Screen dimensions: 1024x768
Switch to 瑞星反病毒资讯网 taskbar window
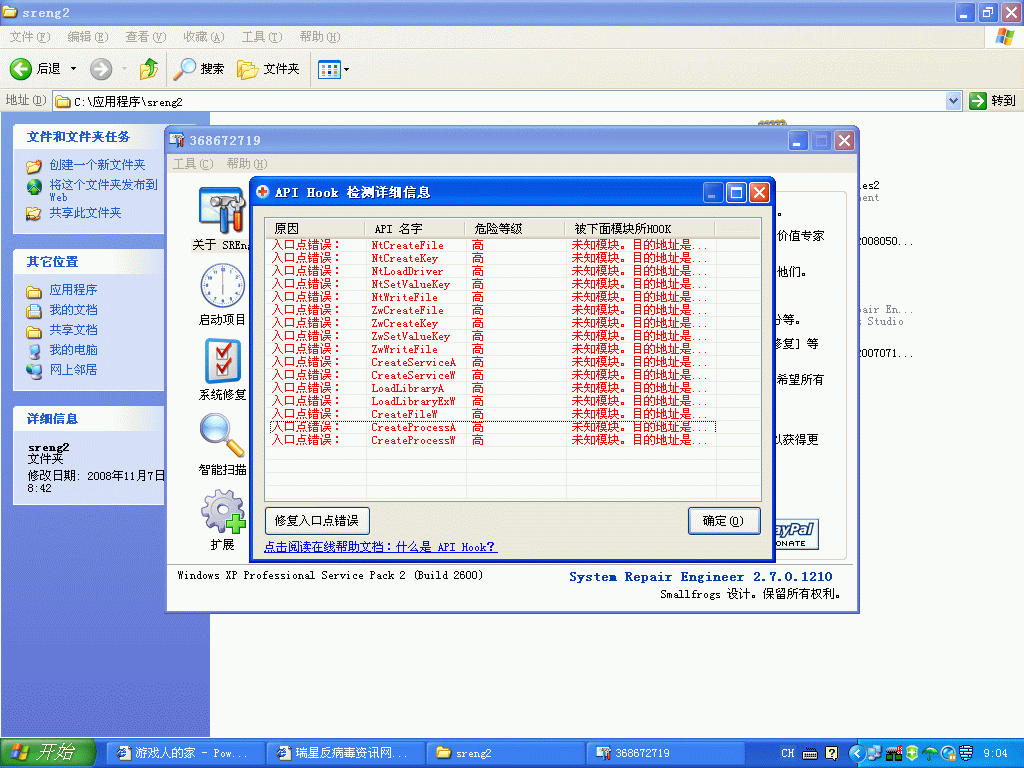(x=345, y=753)
